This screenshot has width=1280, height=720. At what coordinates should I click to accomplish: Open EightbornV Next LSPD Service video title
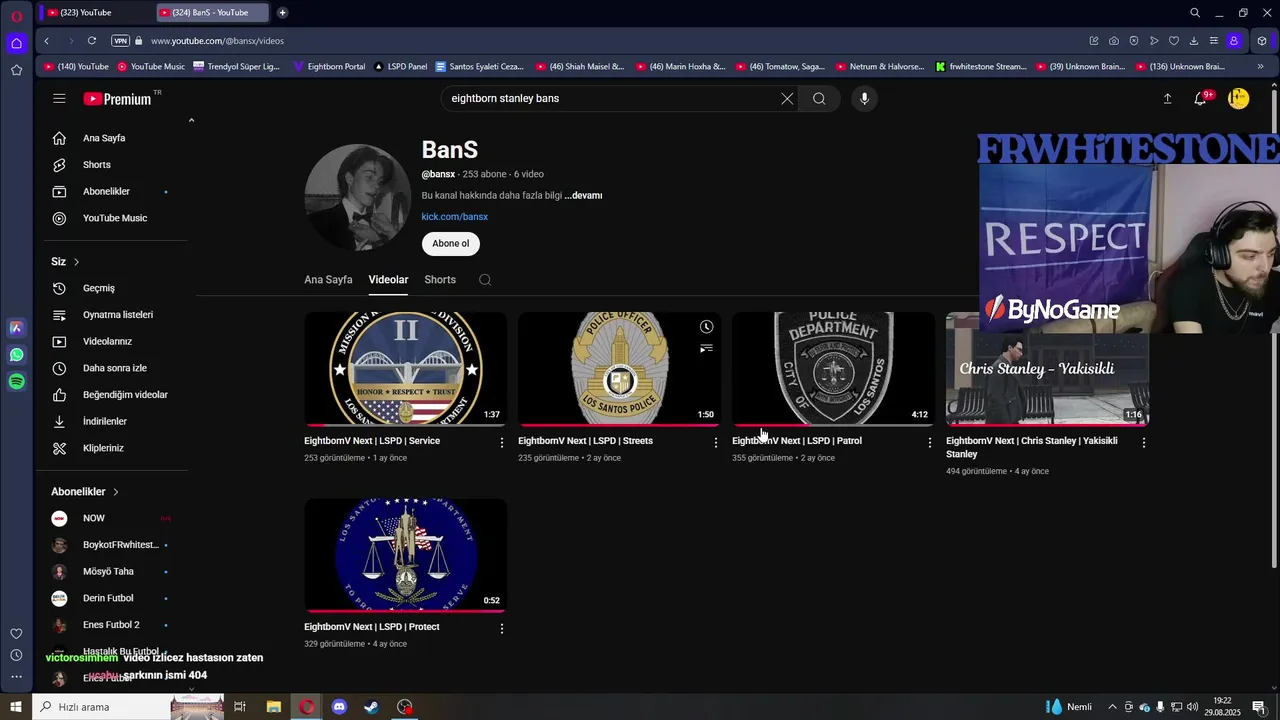pos(372,441)
